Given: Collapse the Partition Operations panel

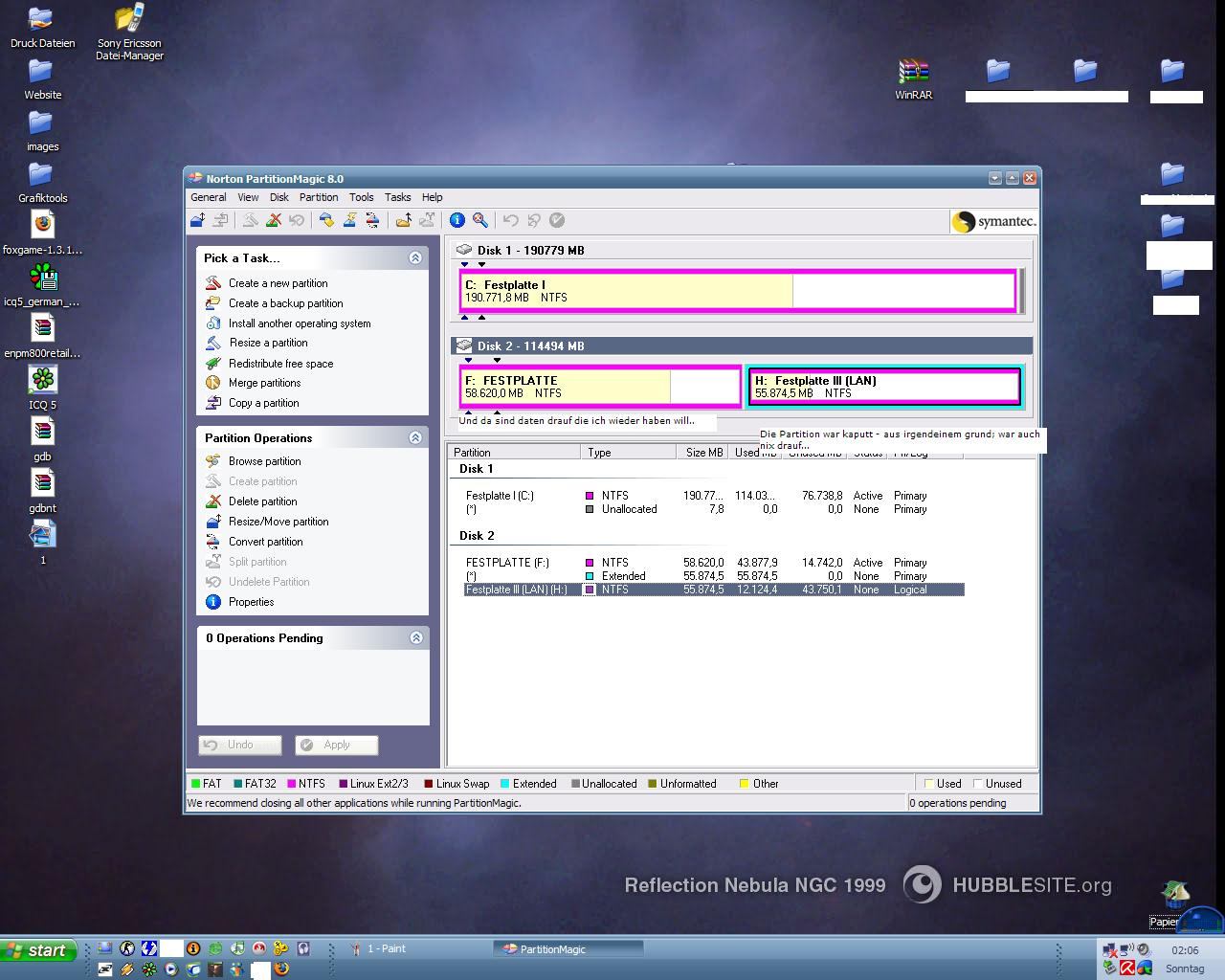Looking at the screenshot, I should (415, 437).
